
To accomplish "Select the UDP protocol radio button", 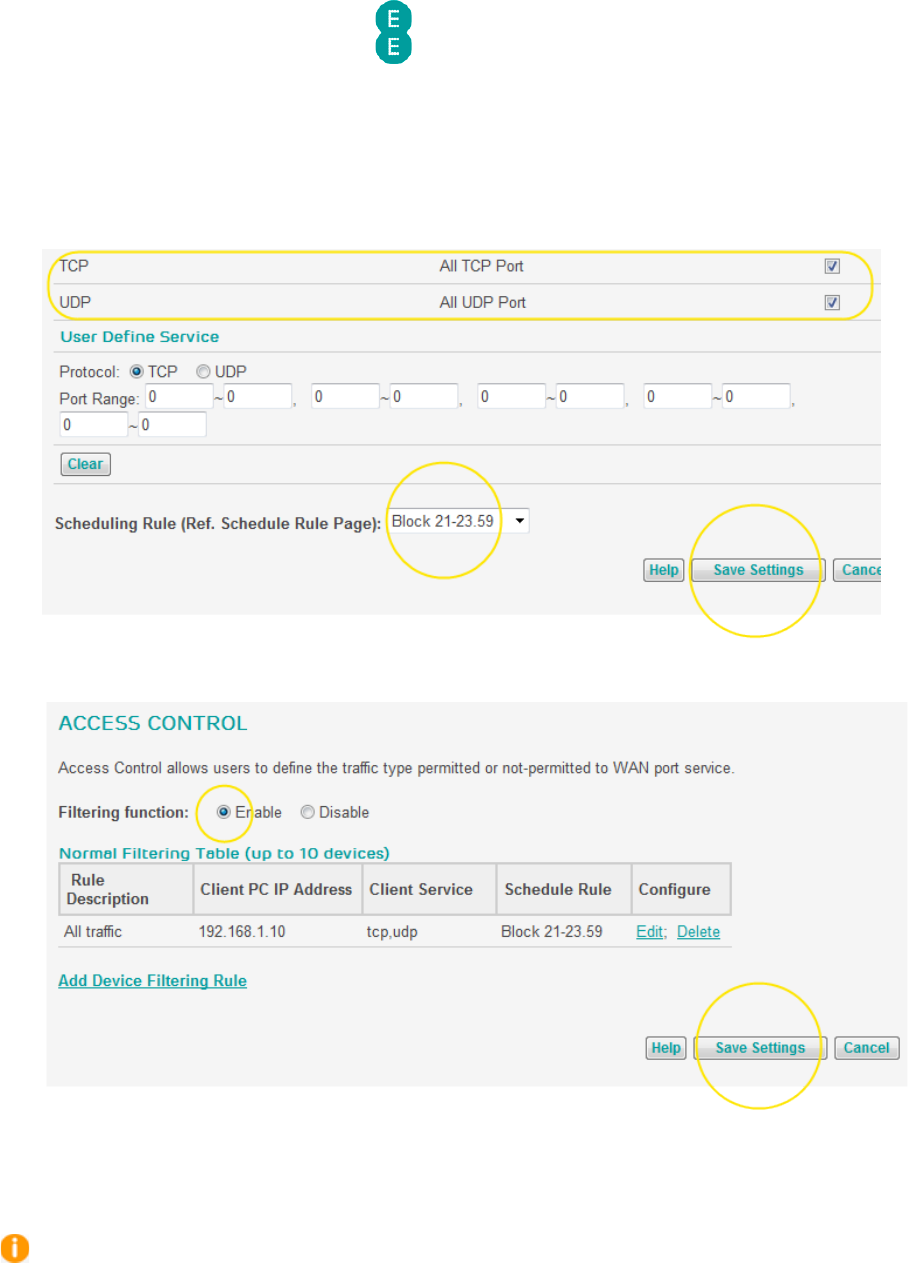I will point(203,371).
